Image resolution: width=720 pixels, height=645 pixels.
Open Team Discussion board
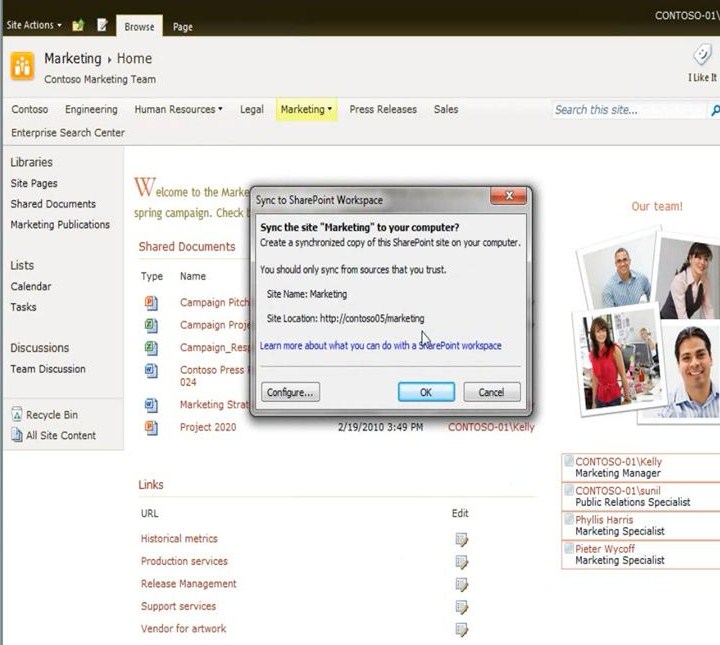(48, 369)
